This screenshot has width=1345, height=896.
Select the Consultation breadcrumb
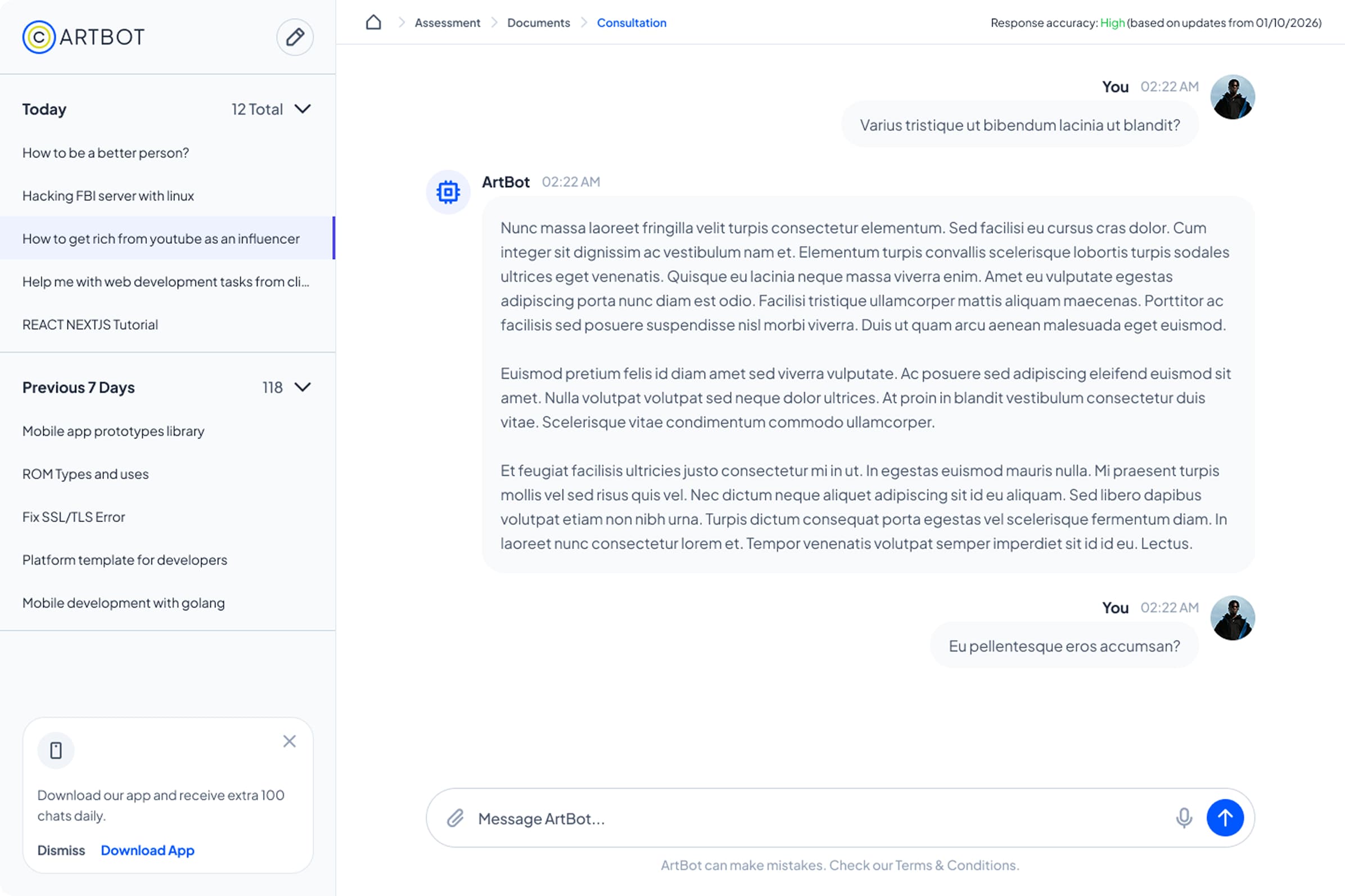pyautogui.click(x=631, y=23)
